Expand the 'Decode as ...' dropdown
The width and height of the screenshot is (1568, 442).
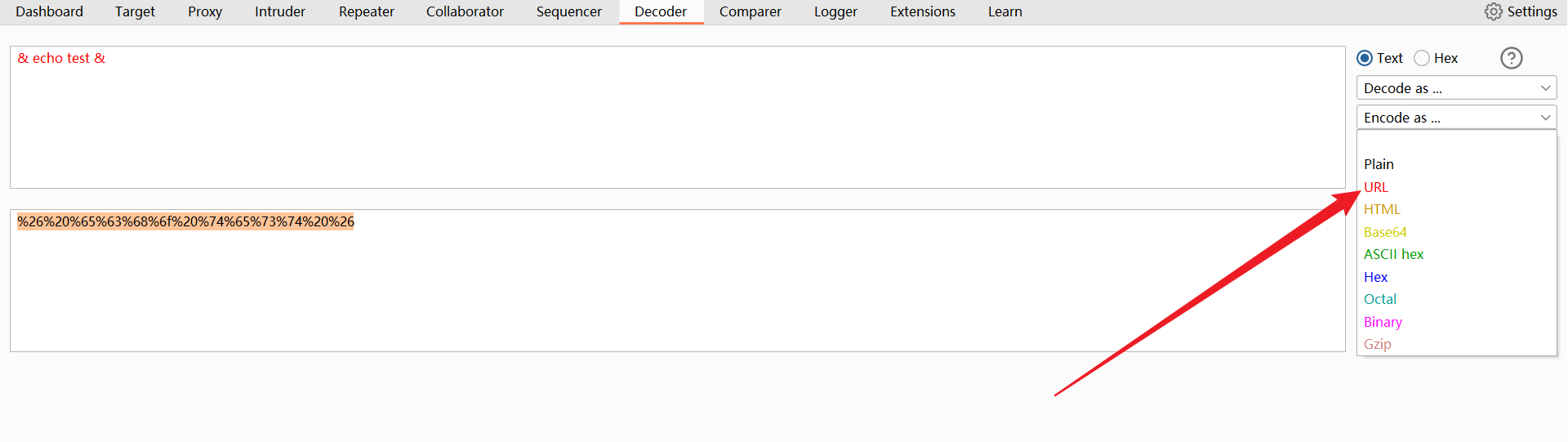click(1456, 88)
